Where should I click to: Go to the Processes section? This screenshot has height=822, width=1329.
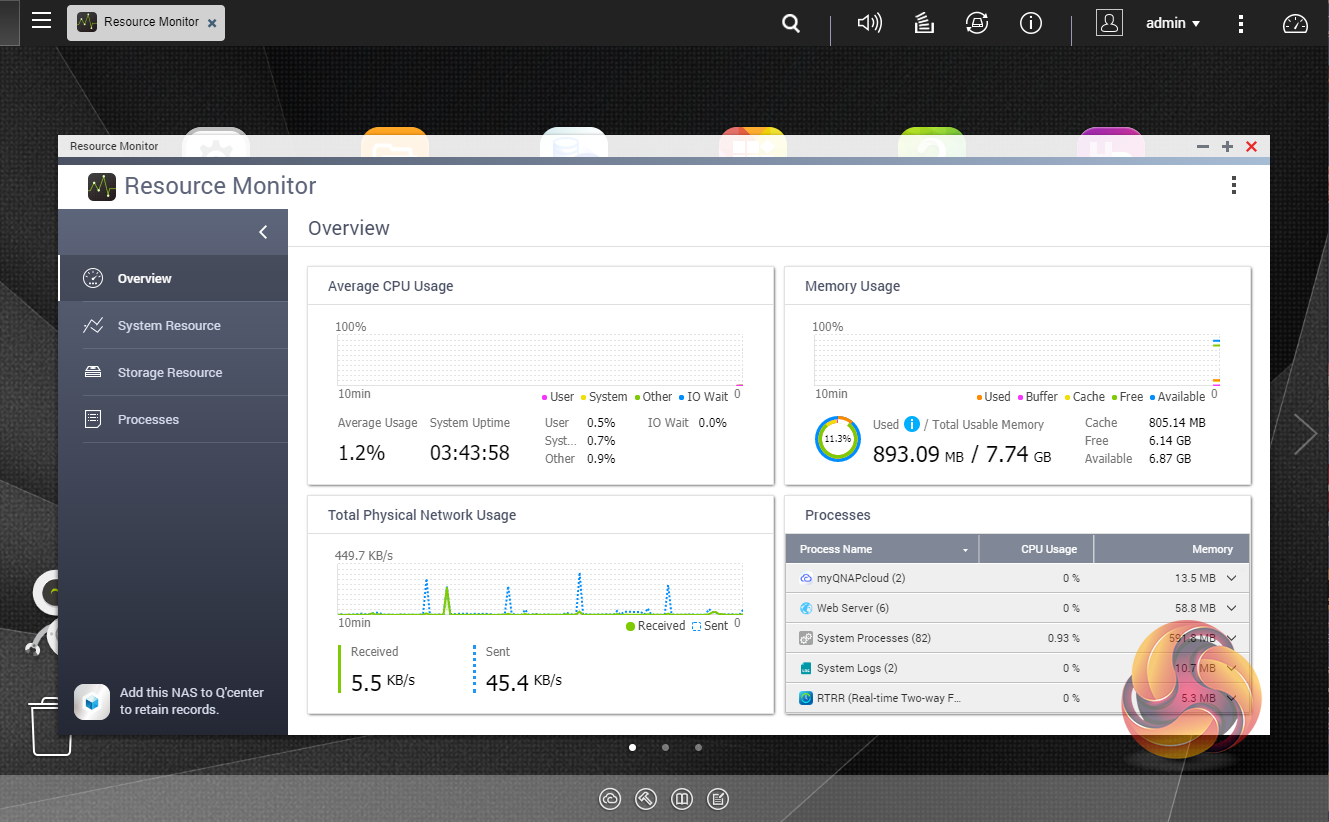(x=148, y=420)
